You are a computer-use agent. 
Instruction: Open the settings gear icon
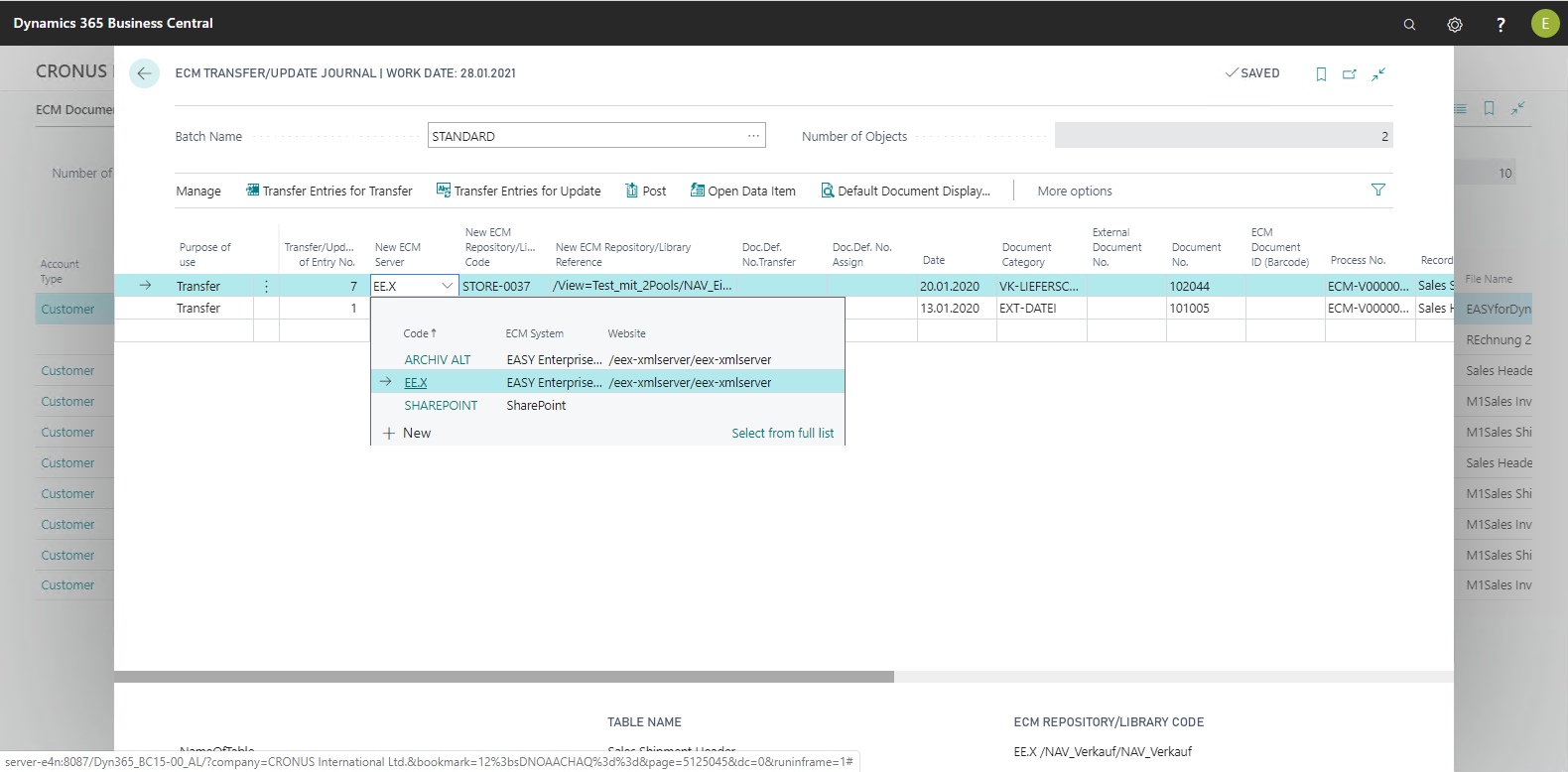pos(1454,24)
